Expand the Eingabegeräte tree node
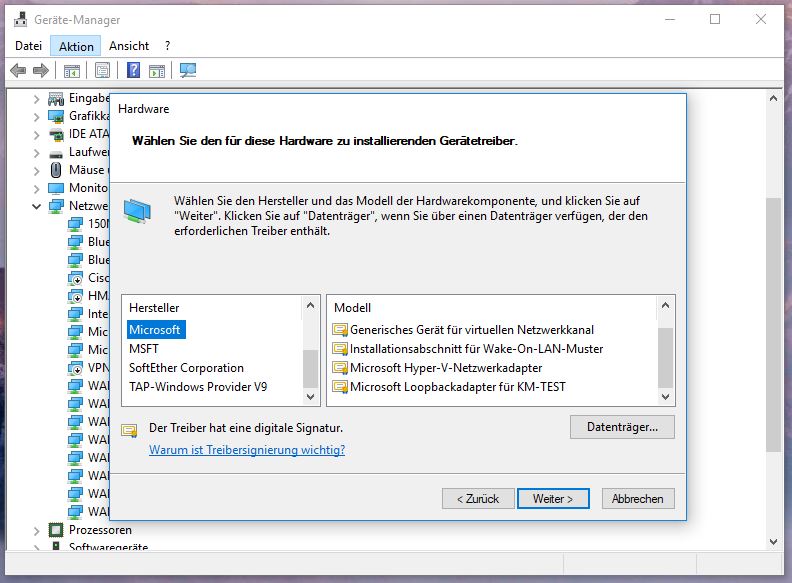 36,99
